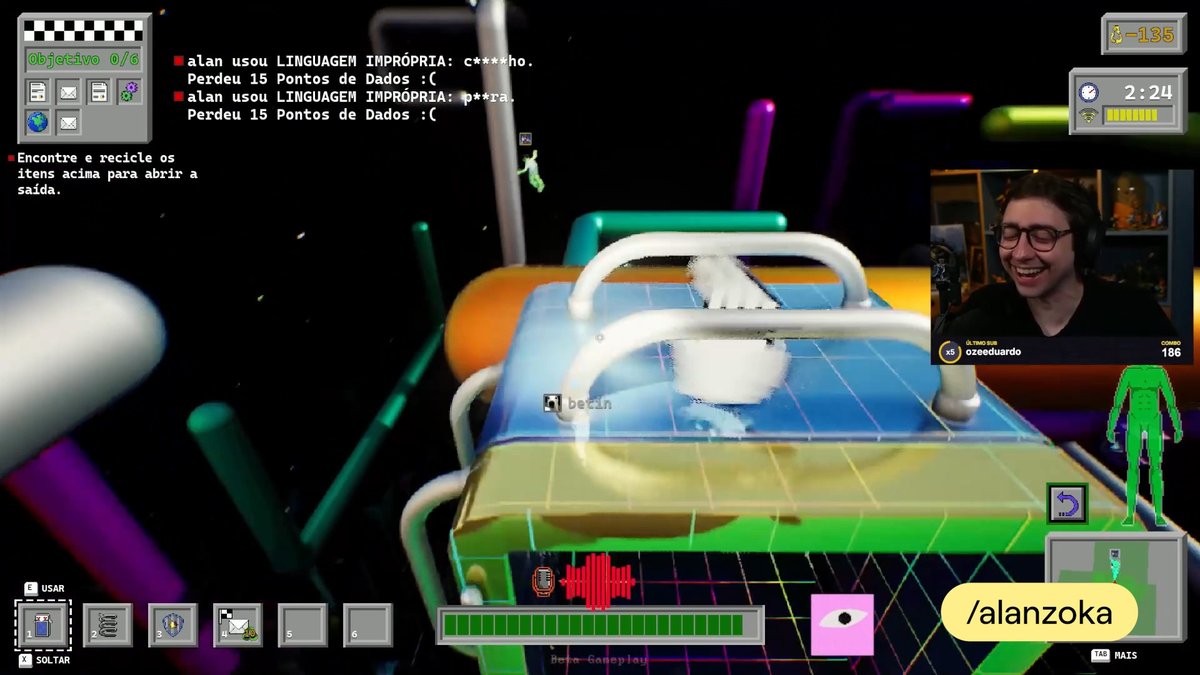Select the blue jar item in slot 1
Screen dimensions: 1200x675
[43, 625]
